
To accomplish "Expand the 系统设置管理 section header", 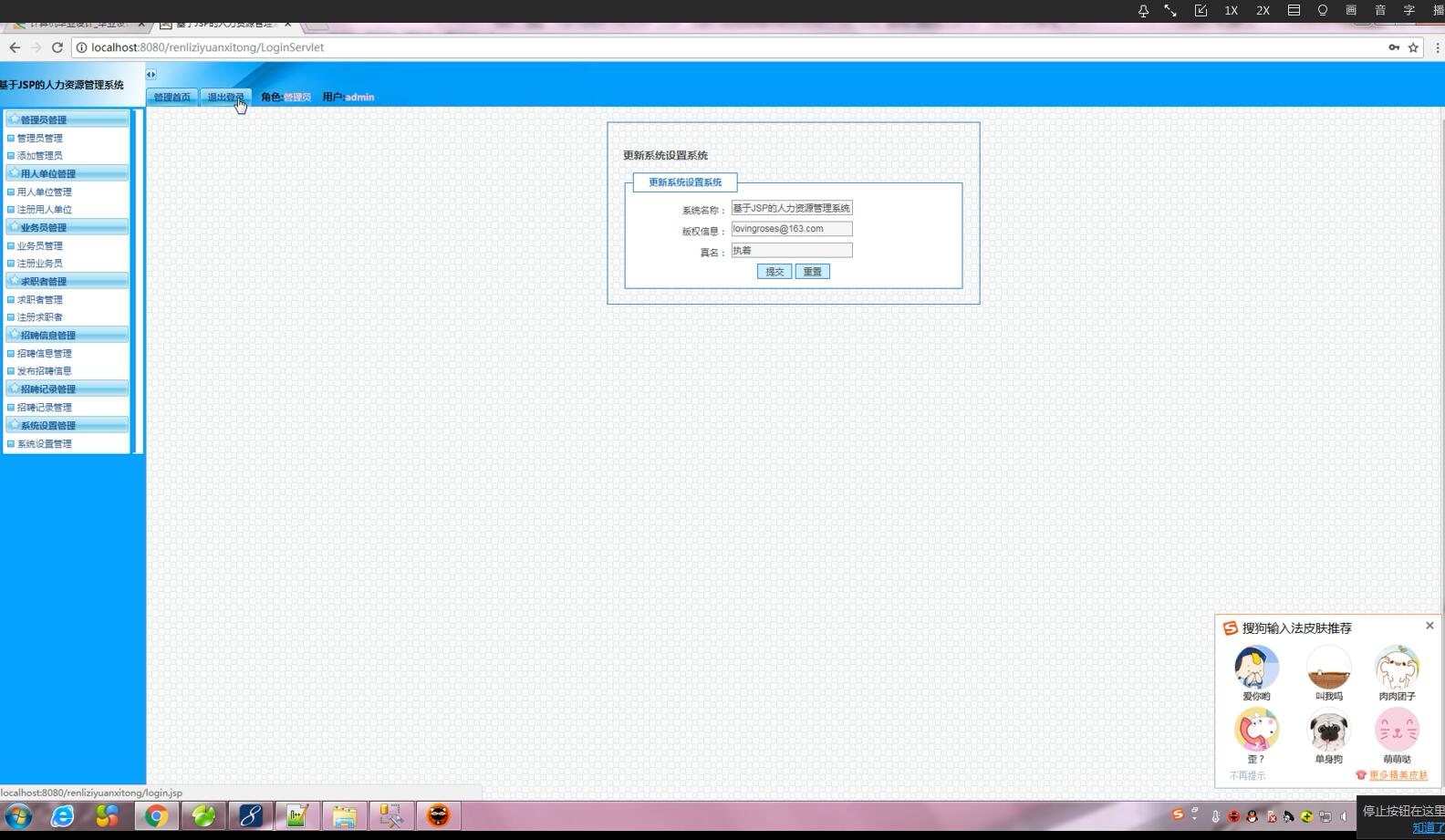I will click(67, 425).
